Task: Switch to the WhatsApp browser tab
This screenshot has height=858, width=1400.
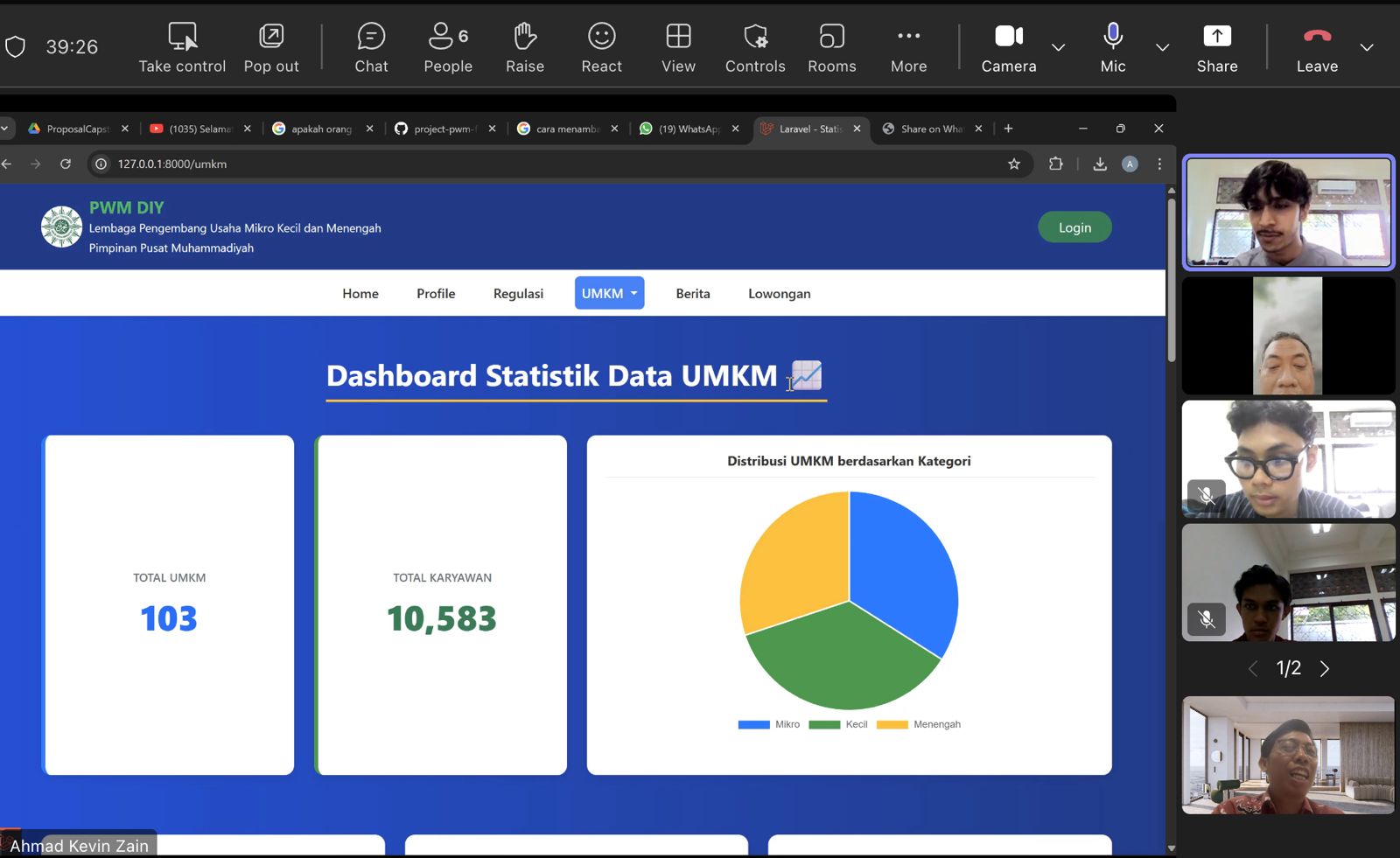Action: coord(688,129)
